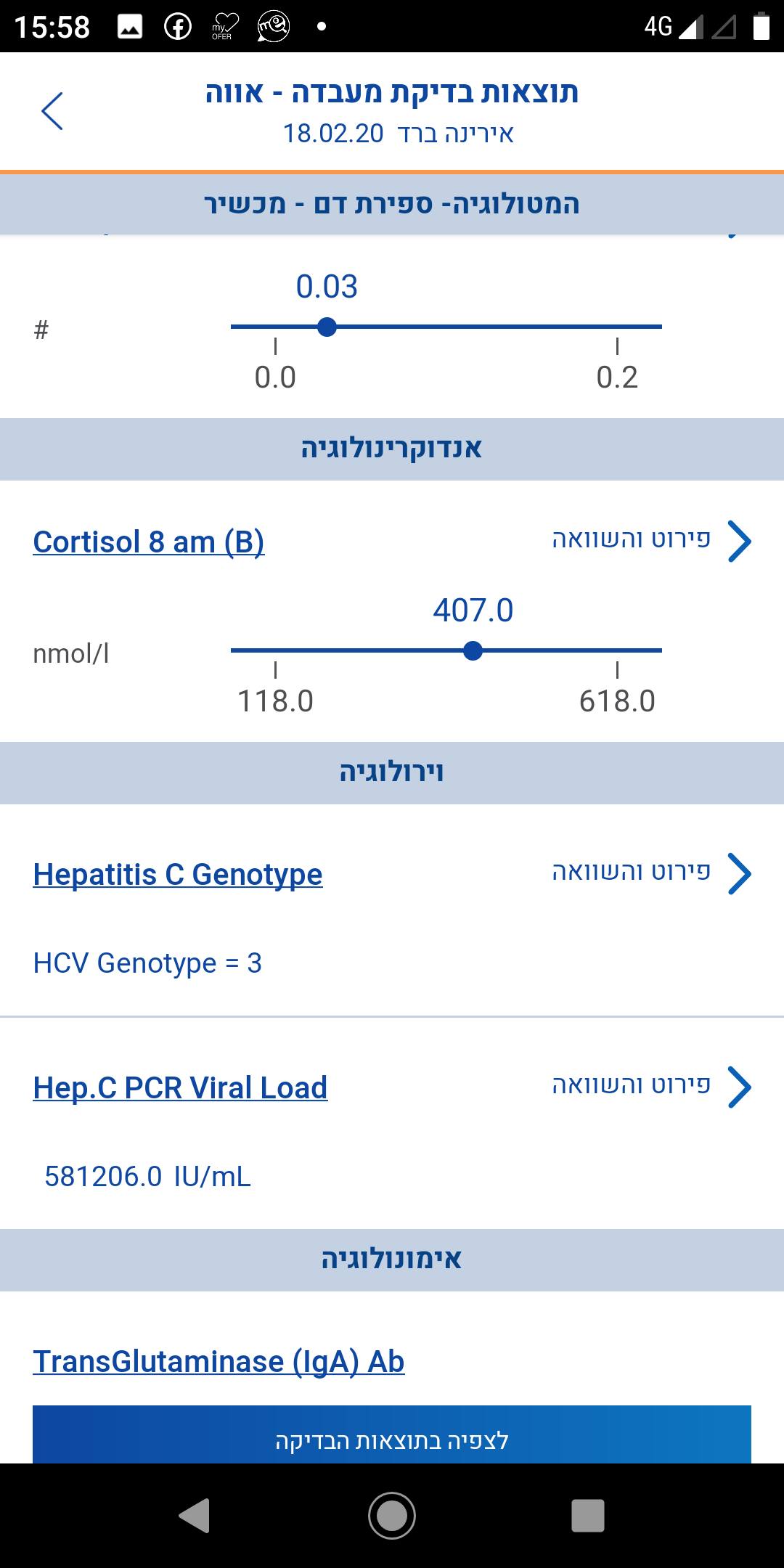
Task: Select the אנדוקרינולוגיה section header
Action: pyautogui.click(x=392, y=449)
